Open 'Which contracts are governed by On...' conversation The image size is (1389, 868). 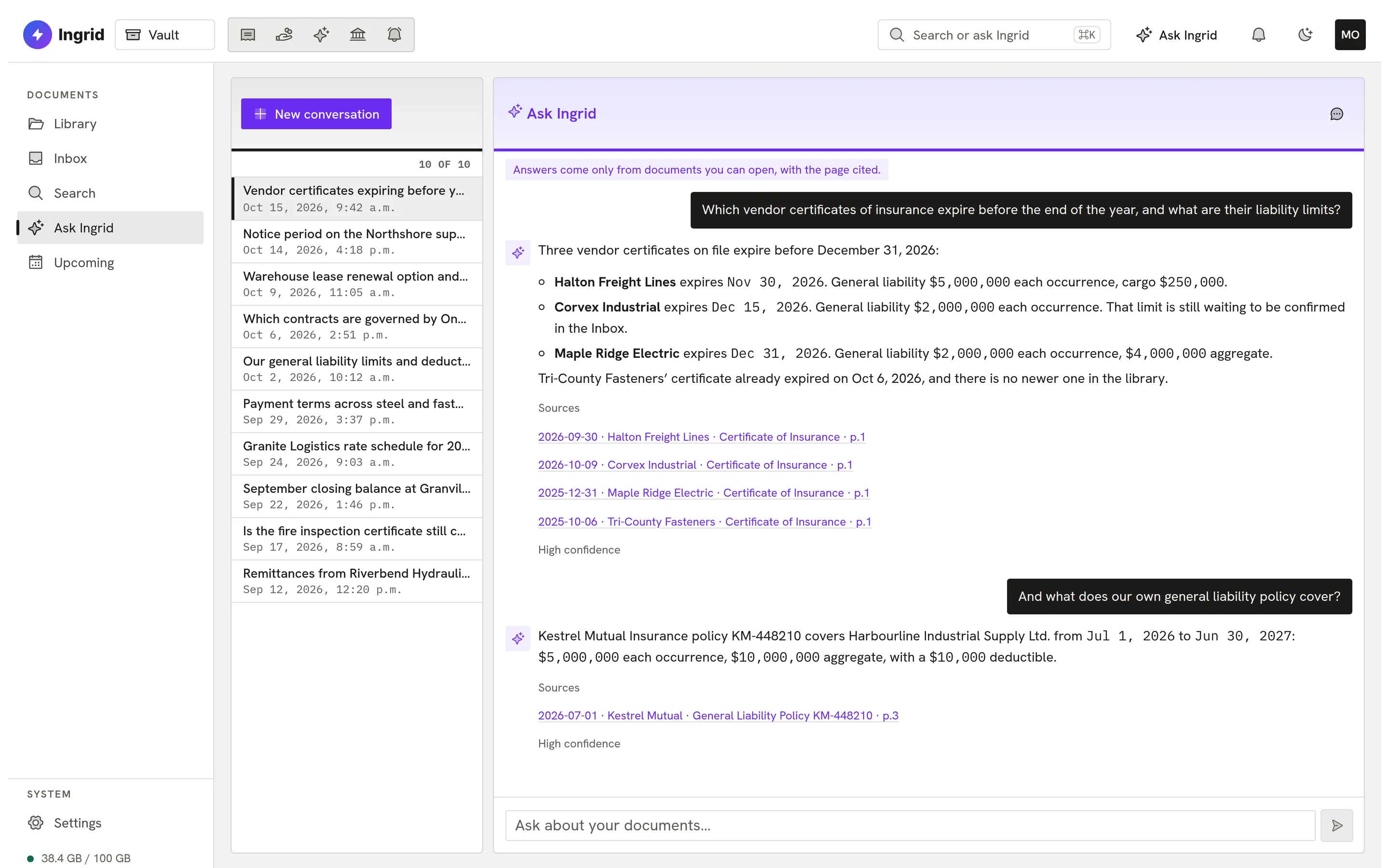(x=357, y=326)
